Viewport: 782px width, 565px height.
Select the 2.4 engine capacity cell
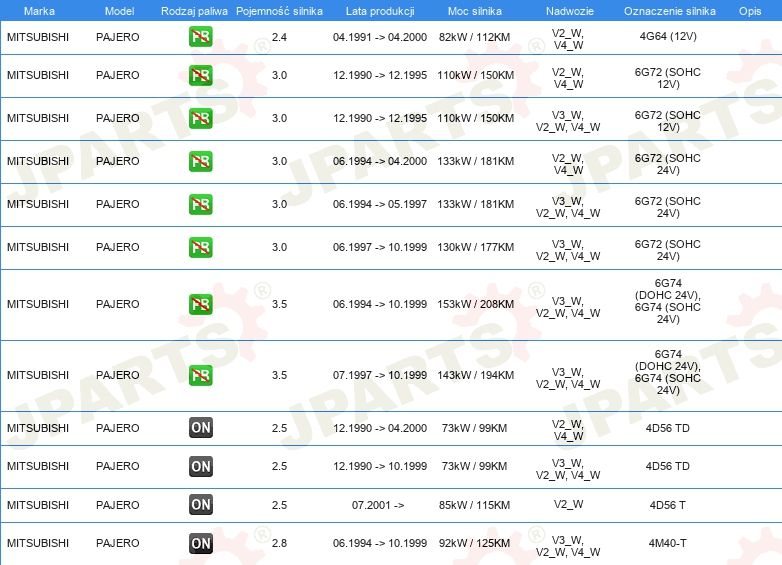(279, 37)
